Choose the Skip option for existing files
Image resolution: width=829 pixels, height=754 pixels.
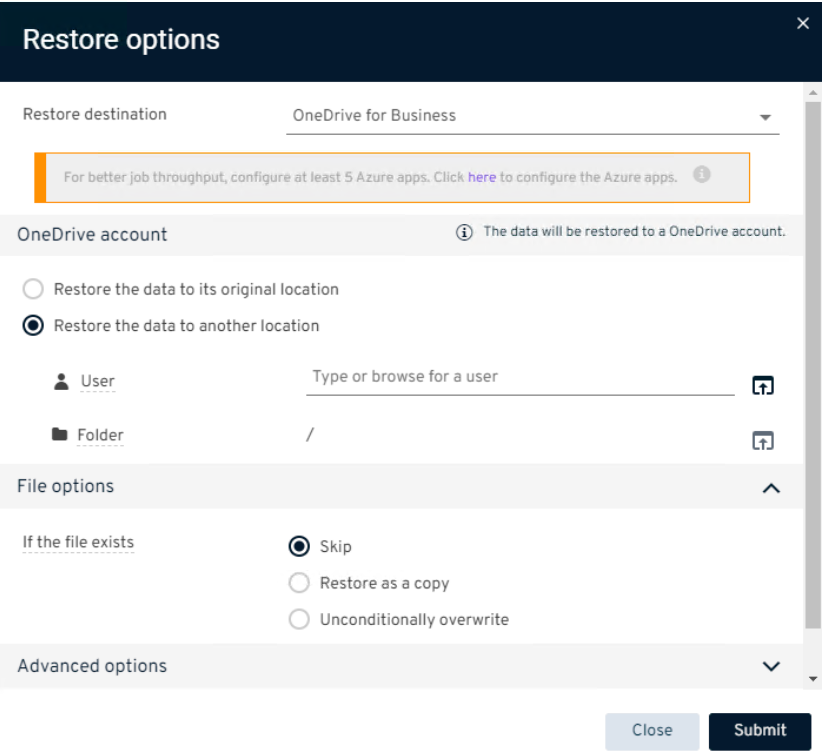pos(298,546)
